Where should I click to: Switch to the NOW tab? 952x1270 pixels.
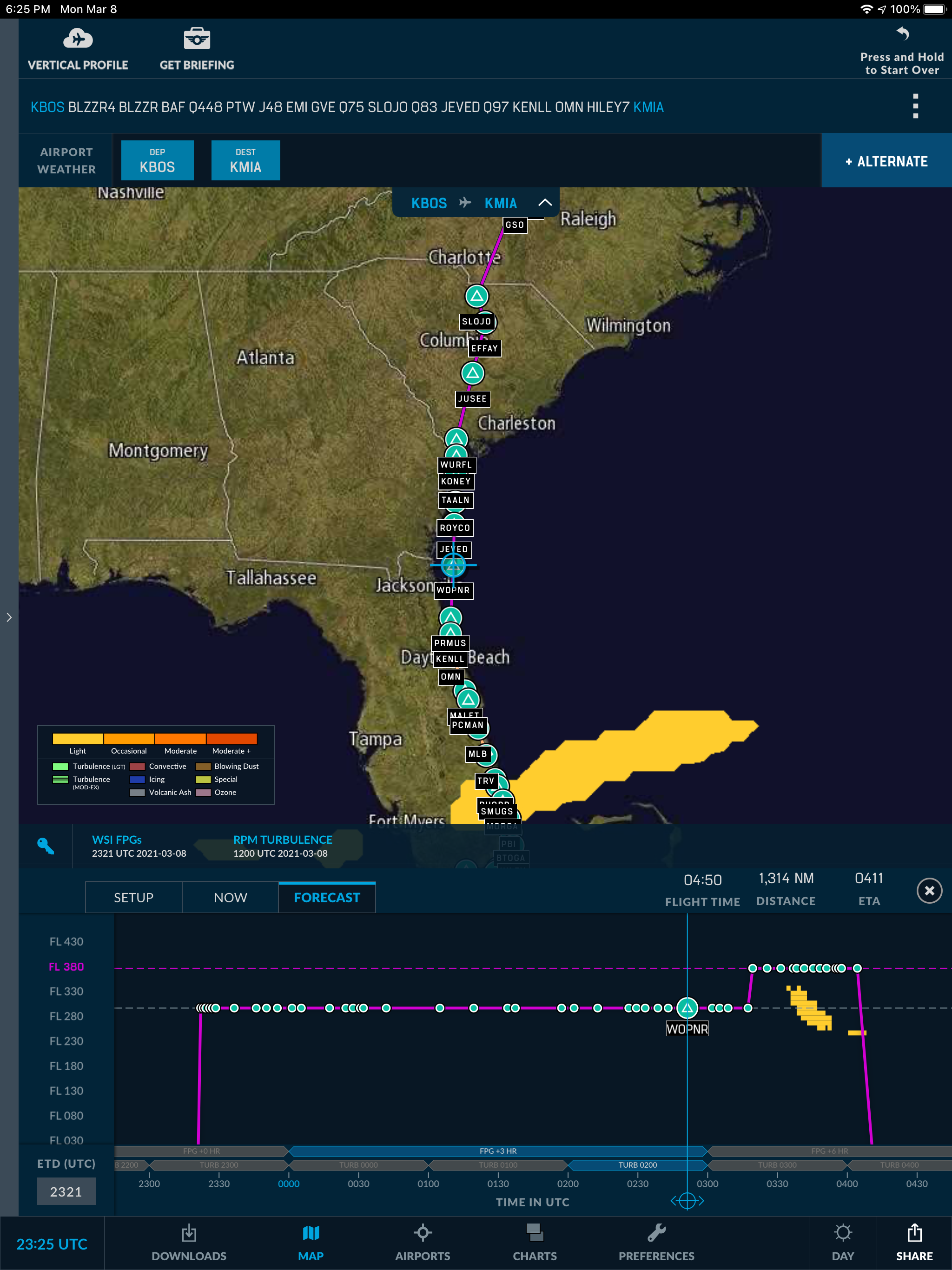(x=230, y=897)
